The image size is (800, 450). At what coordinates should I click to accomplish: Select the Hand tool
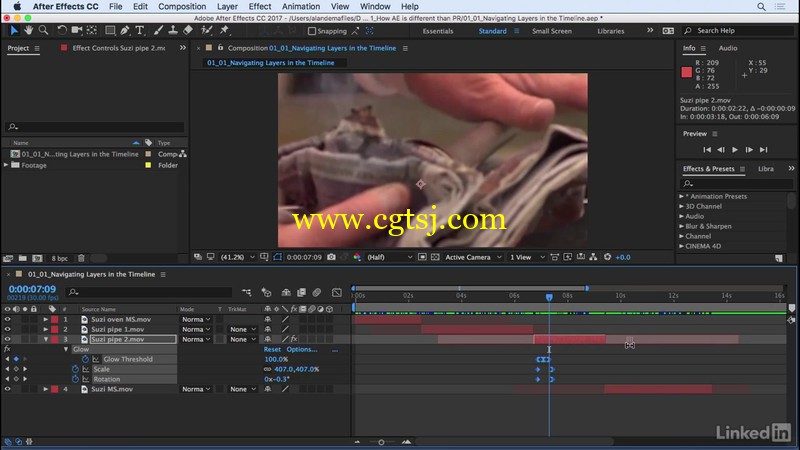(29, 31)
